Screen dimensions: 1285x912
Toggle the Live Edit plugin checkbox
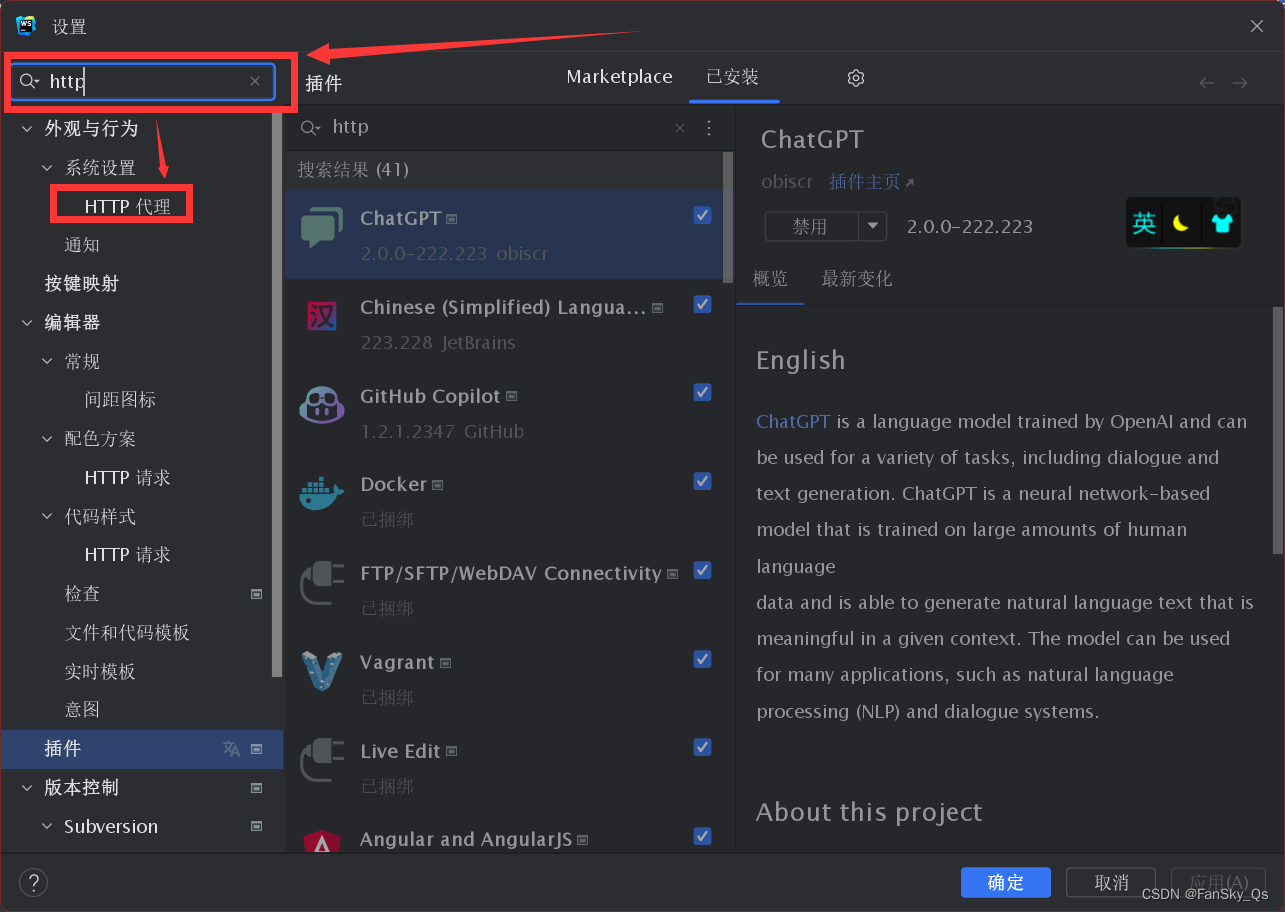[702, 747]
